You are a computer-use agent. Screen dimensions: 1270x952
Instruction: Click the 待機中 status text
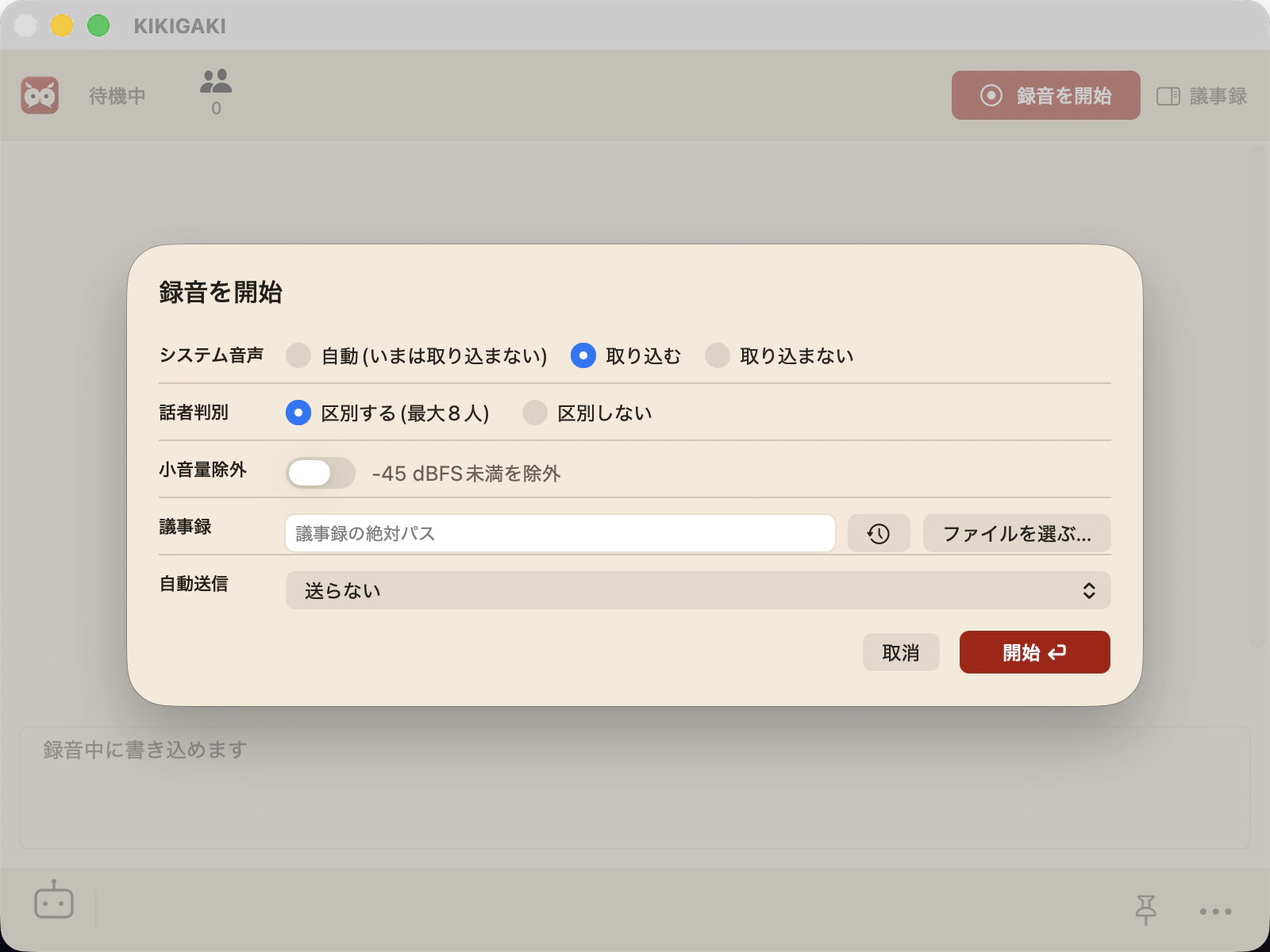coord(117,96)
